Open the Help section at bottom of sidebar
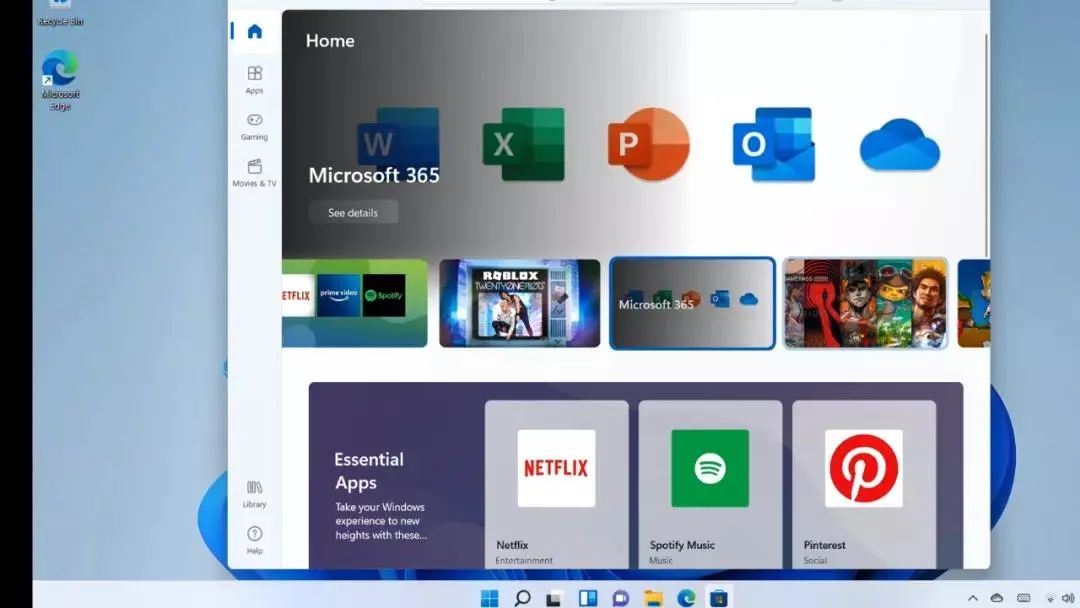Image resolution: width=1080 pixels, height=608 pixels. pos(253,541)
